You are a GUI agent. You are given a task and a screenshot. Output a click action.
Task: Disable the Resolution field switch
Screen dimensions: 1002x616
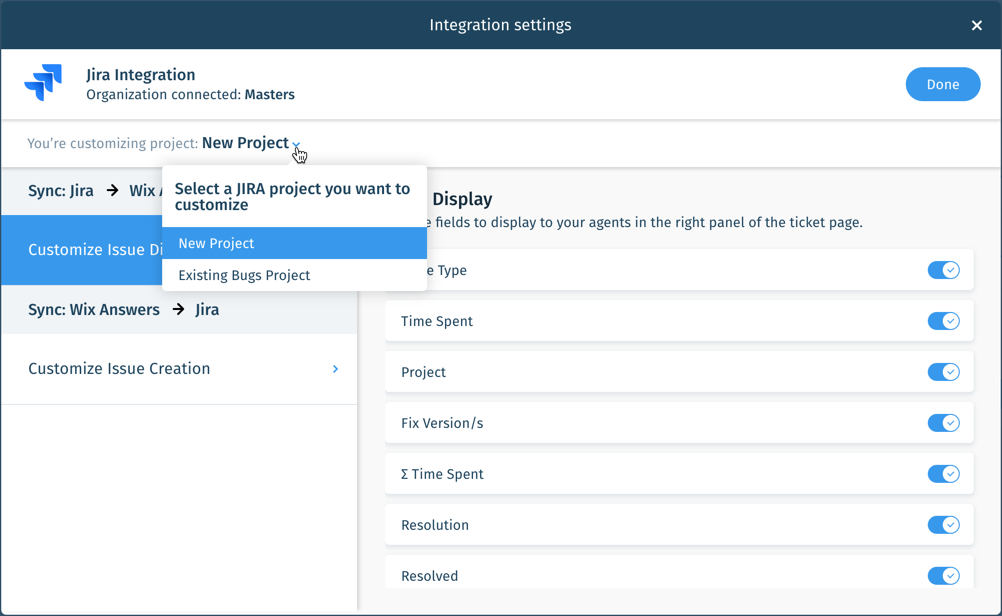[943, 525]
